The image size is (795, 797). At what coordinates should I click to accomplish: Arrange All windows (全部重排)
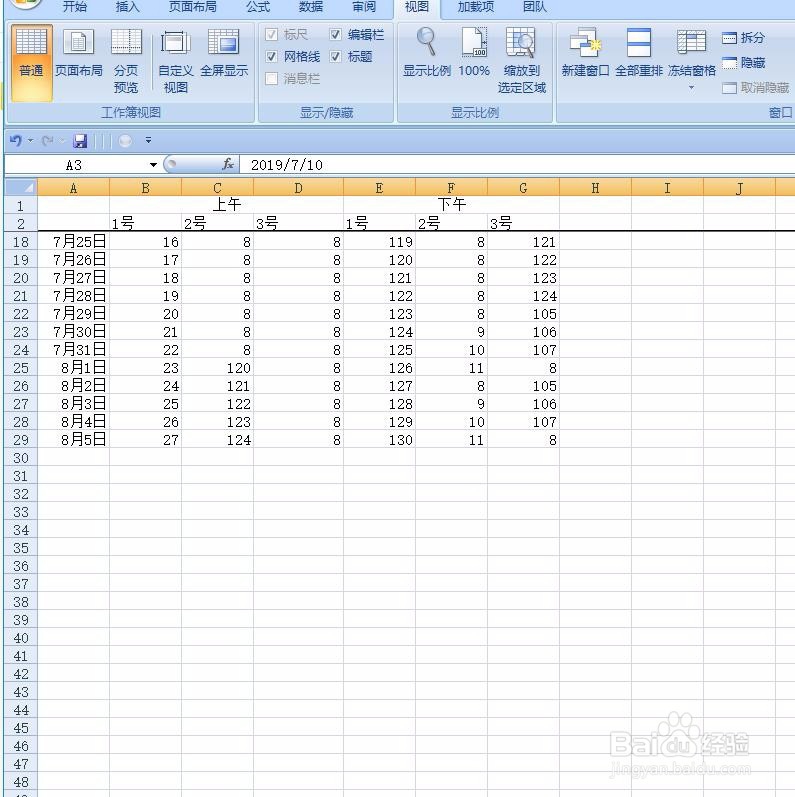click(x=638, y=52)
